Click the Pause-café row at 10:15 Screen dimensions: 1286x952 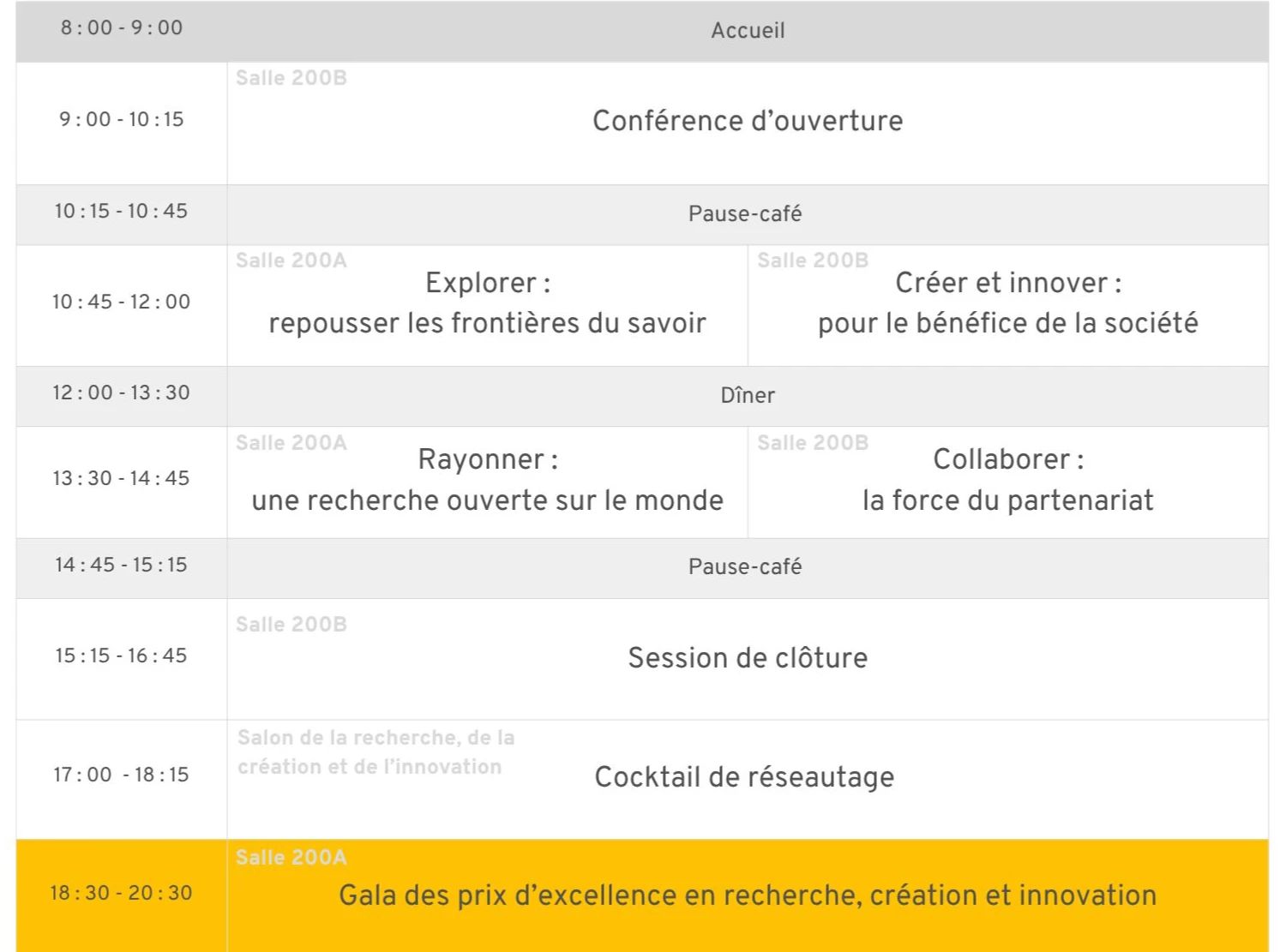(x=745, y=213)
